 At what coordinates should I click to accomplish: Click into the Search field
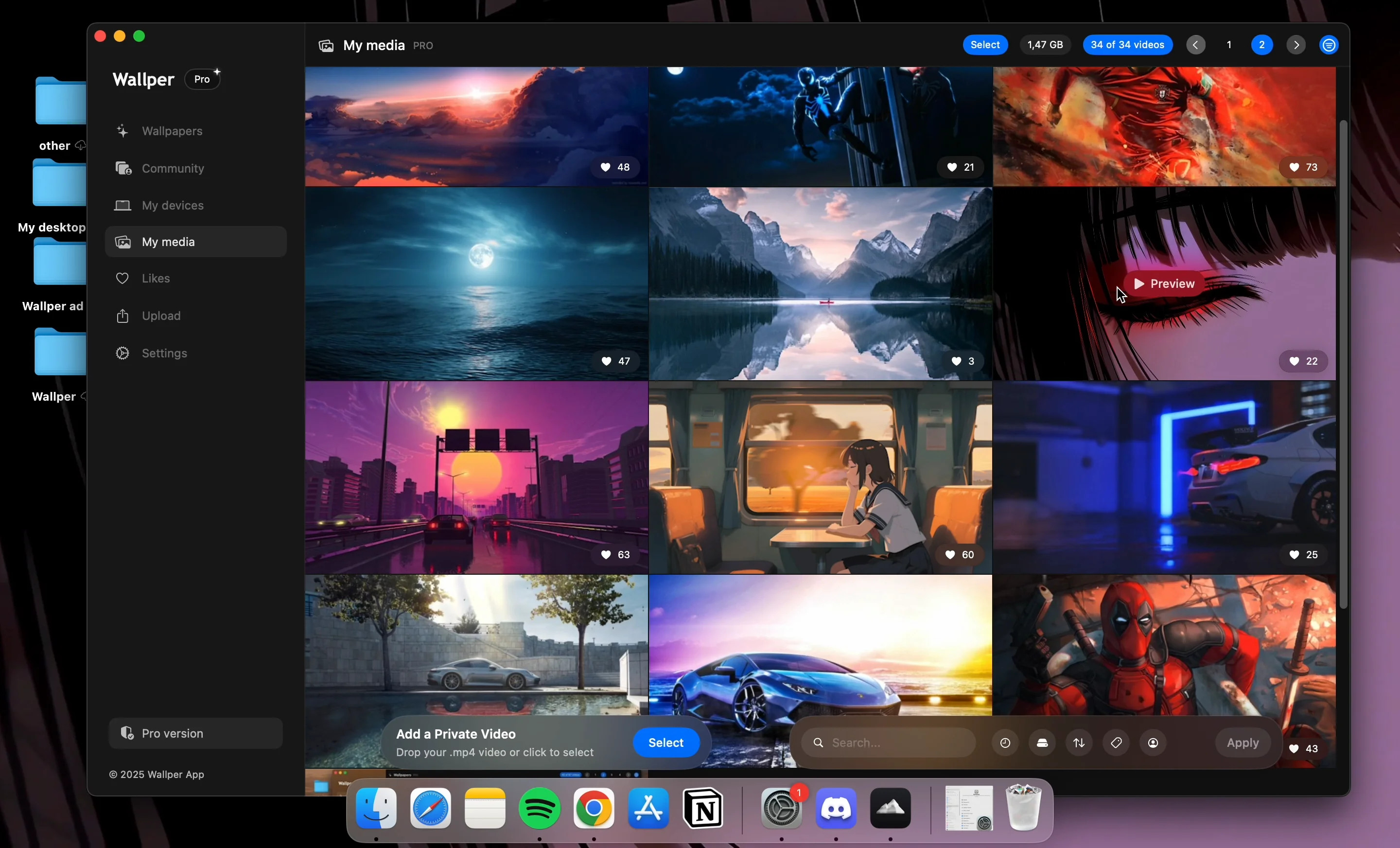[889, 743]
